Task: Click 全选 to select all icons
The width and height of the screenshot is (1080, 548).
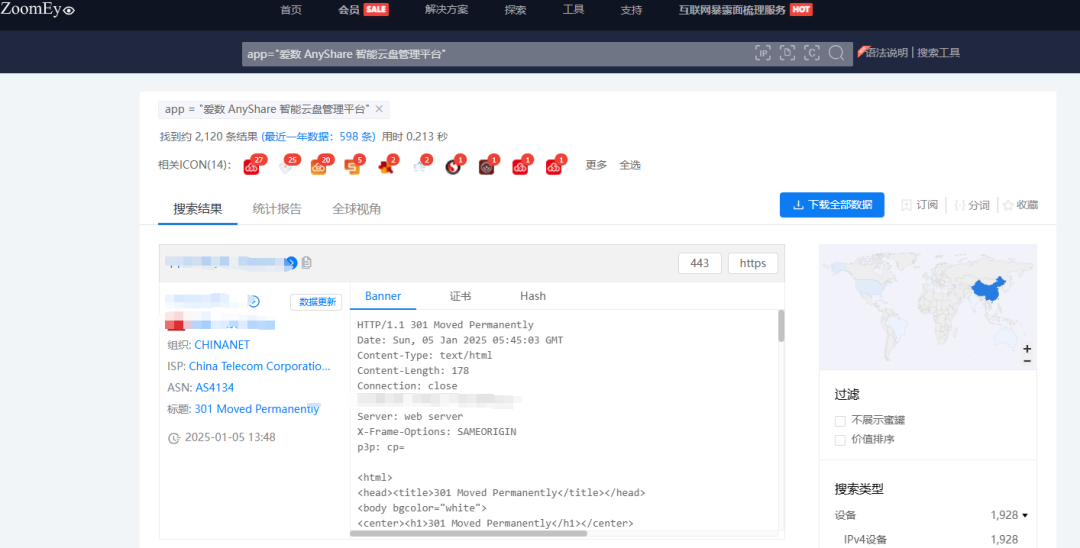Action: tap(630, 165)
